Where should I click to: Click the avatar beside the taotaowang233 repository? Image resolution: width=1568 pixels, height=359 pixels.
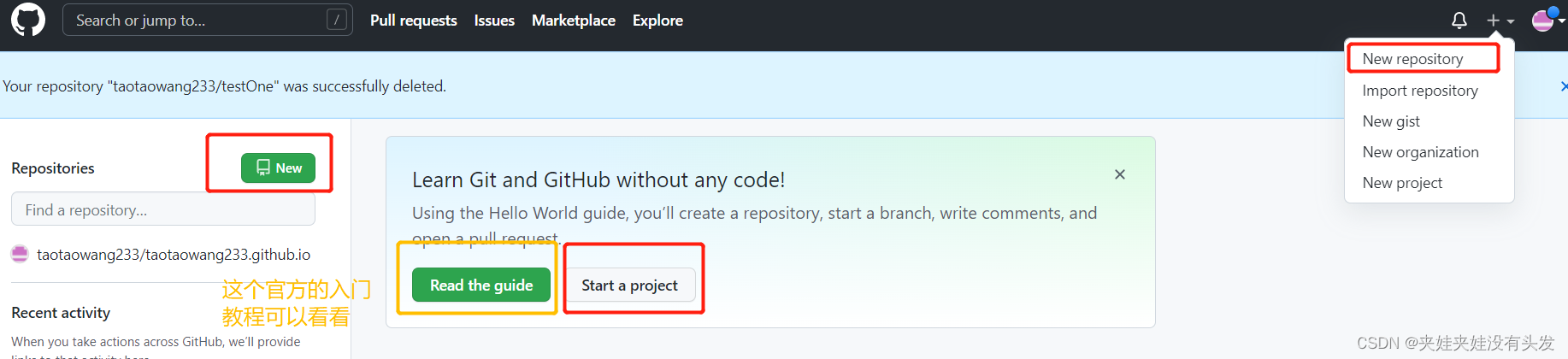pyautogui.click(x=20, y=254)
